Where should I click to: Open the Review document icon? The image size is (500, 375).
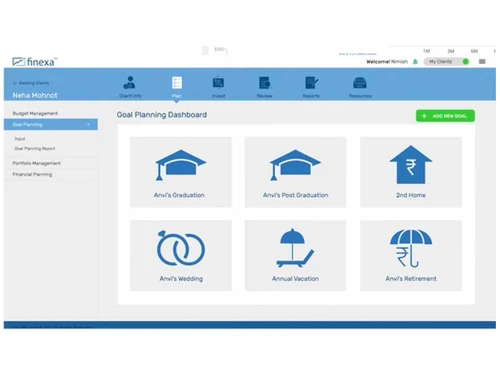point(265,83)
